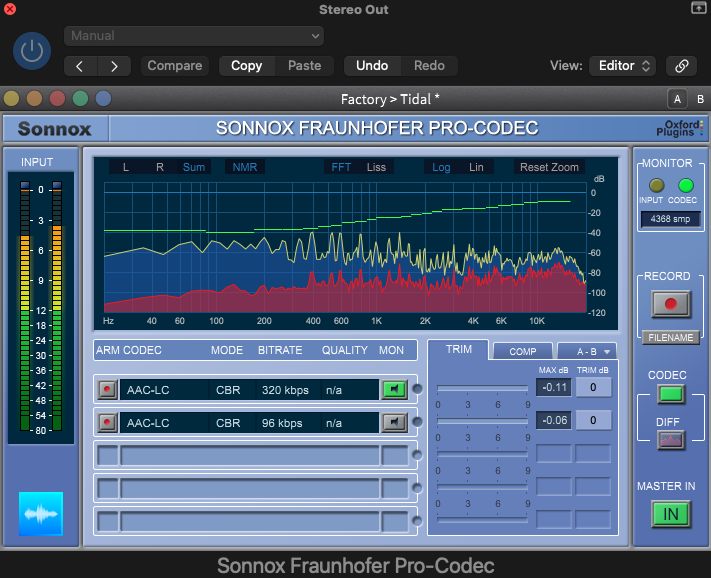Go to next preset arrow
The height and width of the screenshot is (578, 711).
[x=114, y=66]
